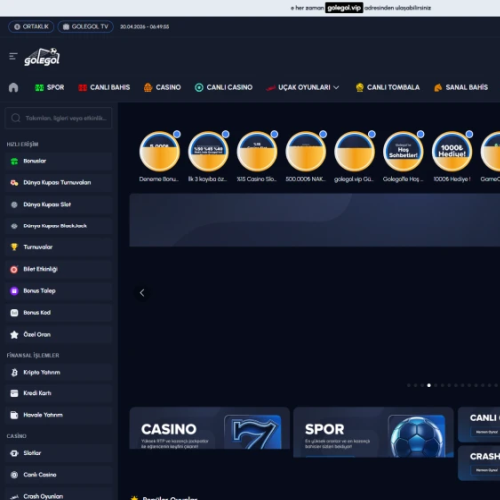Open Kripto Yatırım bitcoin item

pyautogui.click(x=59, y=372)
